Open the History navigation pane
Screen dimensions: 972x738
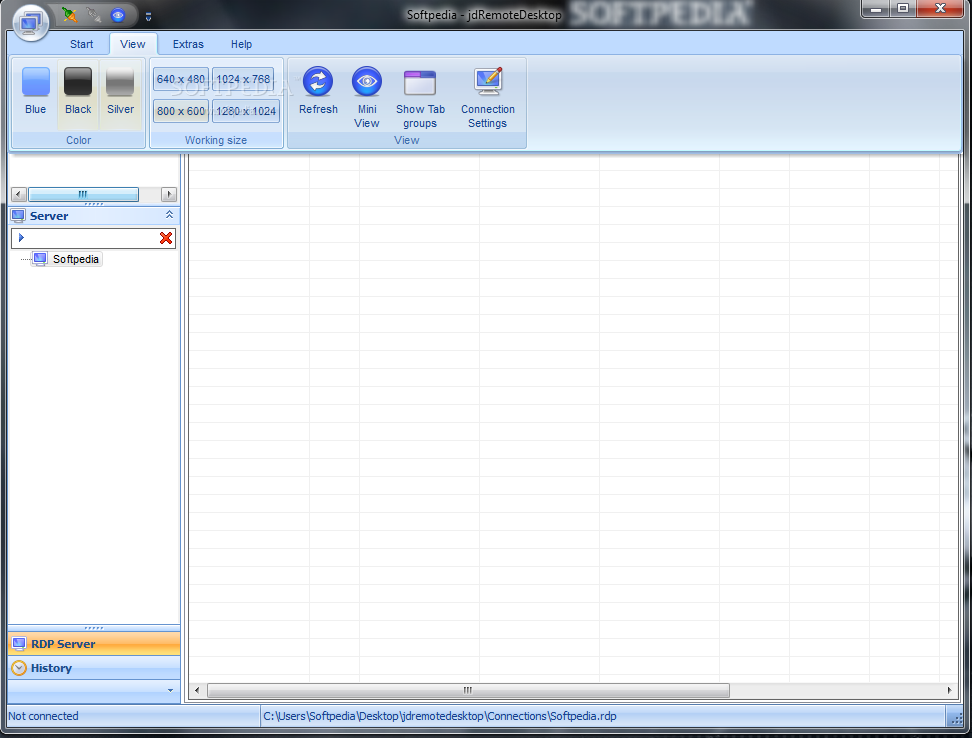pos(94,668)
